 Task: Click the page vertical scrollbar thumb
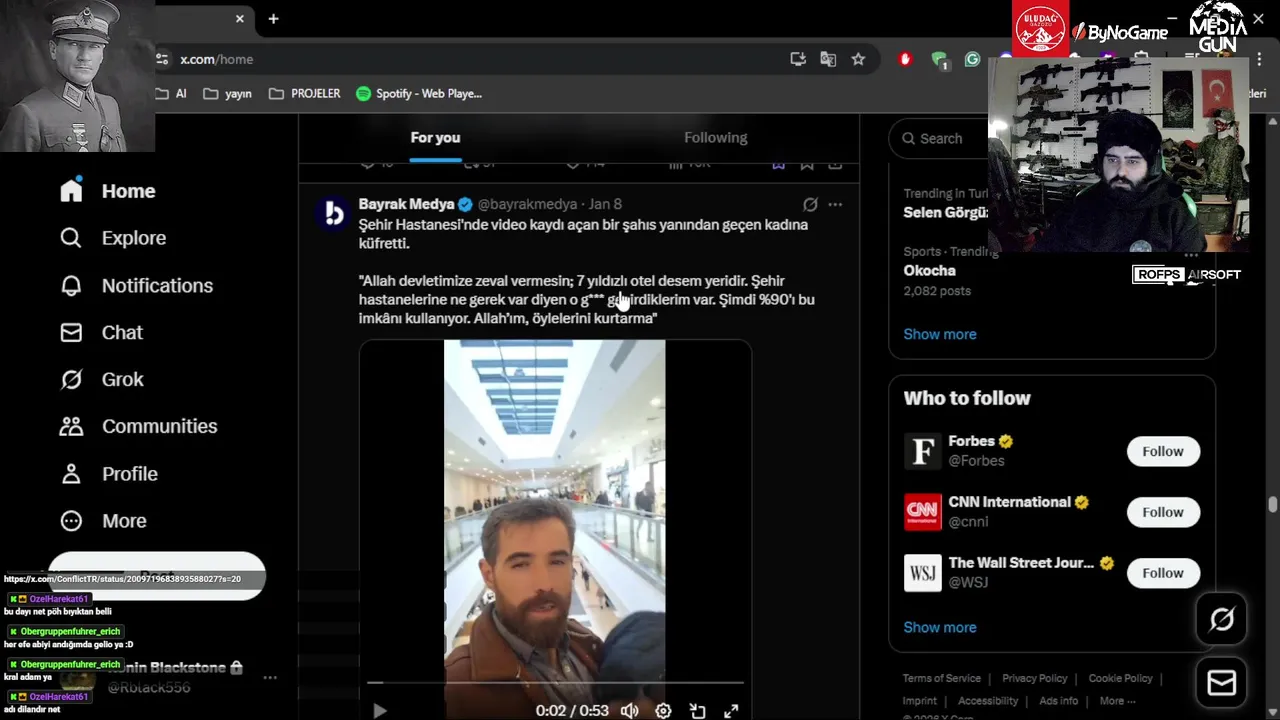click(x=1273, y=504)
